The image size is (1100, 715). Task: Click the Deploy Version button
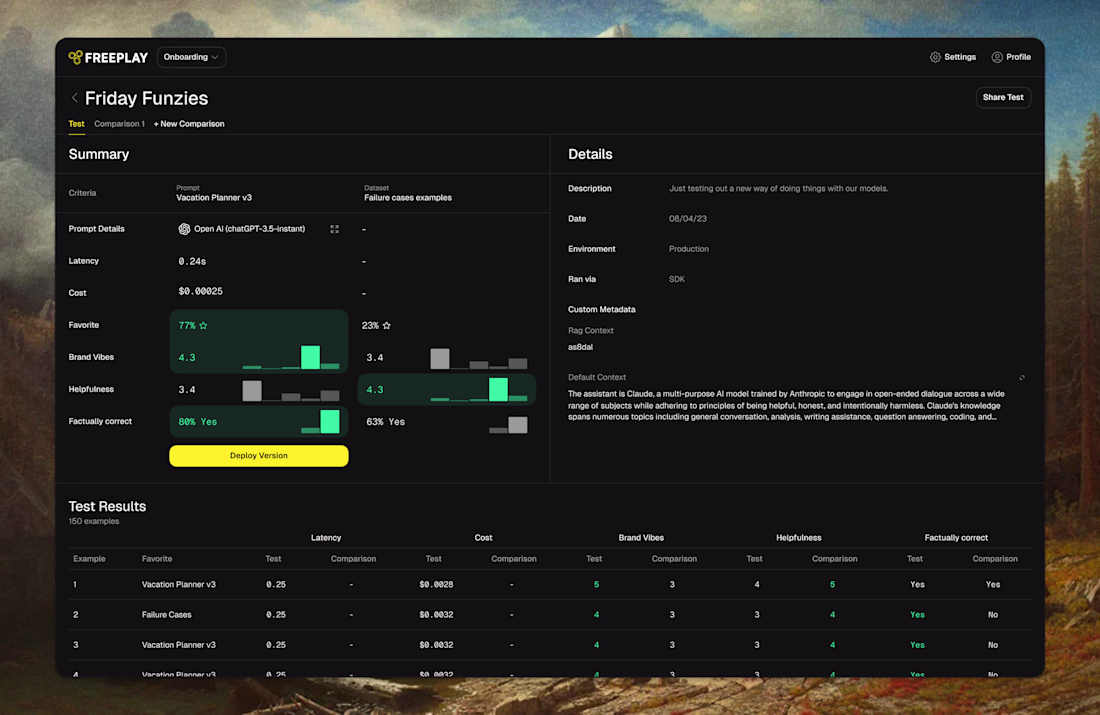click(259, 456)
